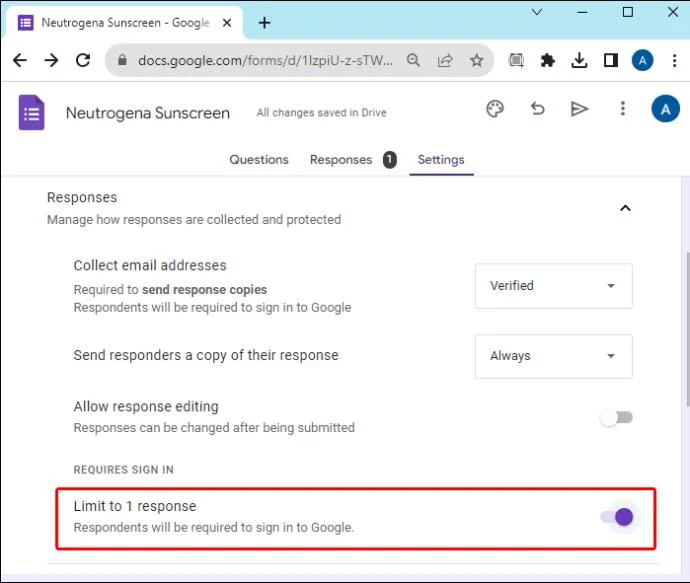Switch to the Questions tab
This screenshot has width=690, height=583.
pos(259,159)
